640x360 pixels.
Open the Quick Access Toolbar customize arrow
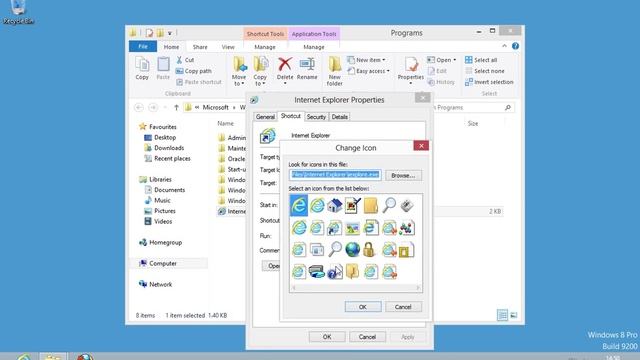170,33
